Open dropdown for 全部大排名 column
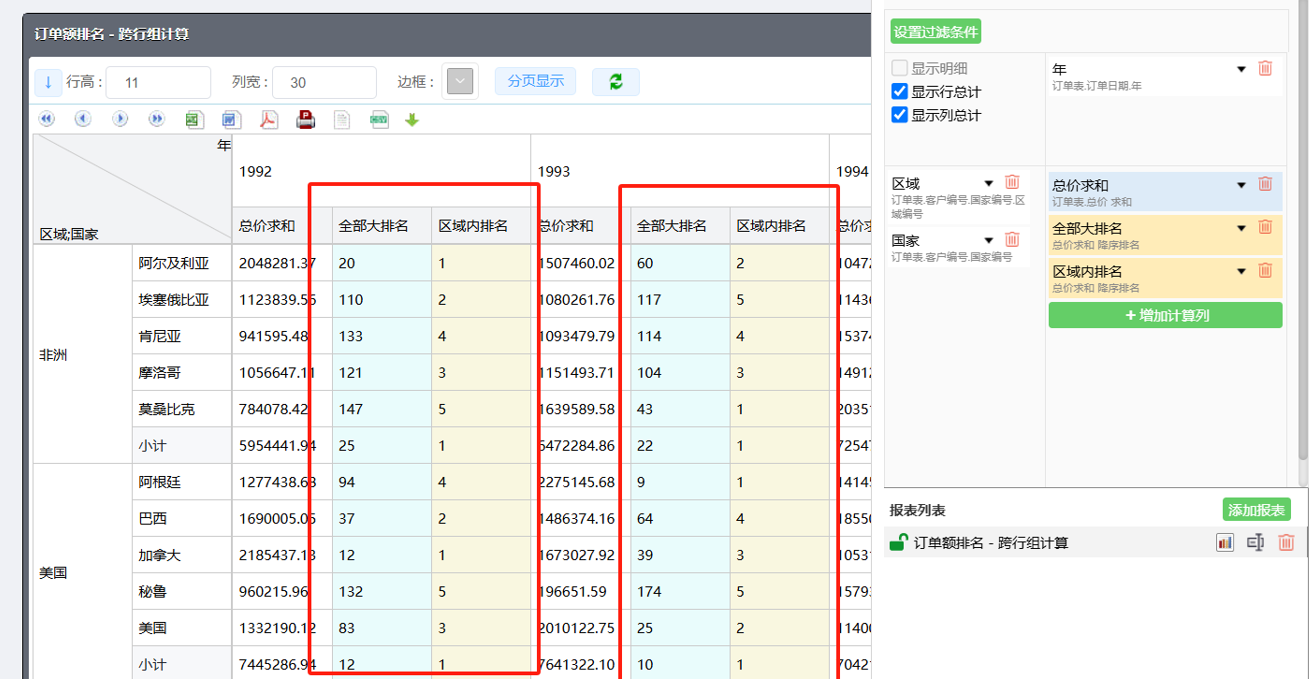Image resolution: width=1309 pixels, height=685 pixels. pos(1241,228)
